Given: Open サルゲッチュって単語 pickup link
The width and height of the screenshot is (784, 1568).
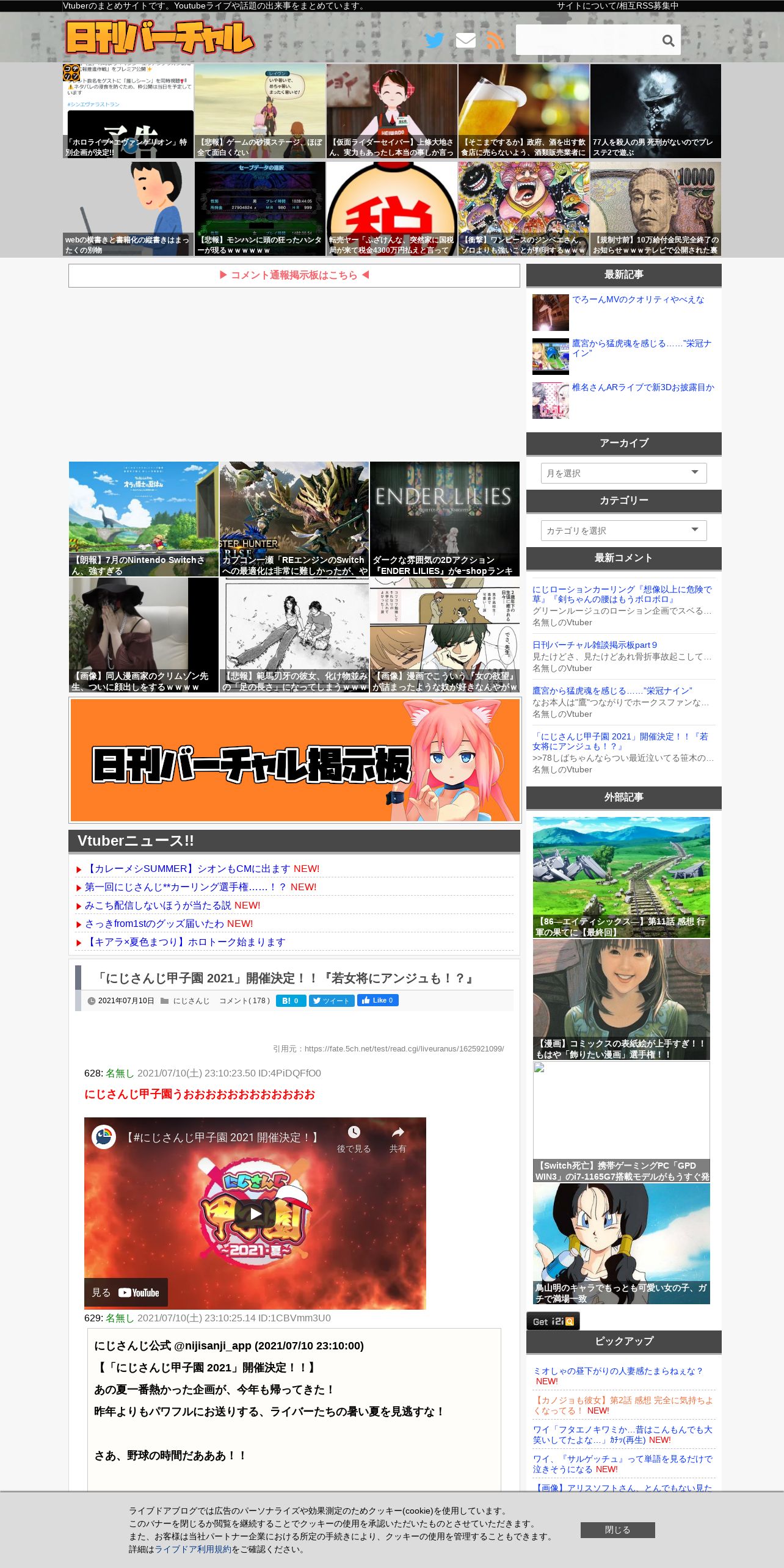Looking at the screenshot, I should 623,1464.
